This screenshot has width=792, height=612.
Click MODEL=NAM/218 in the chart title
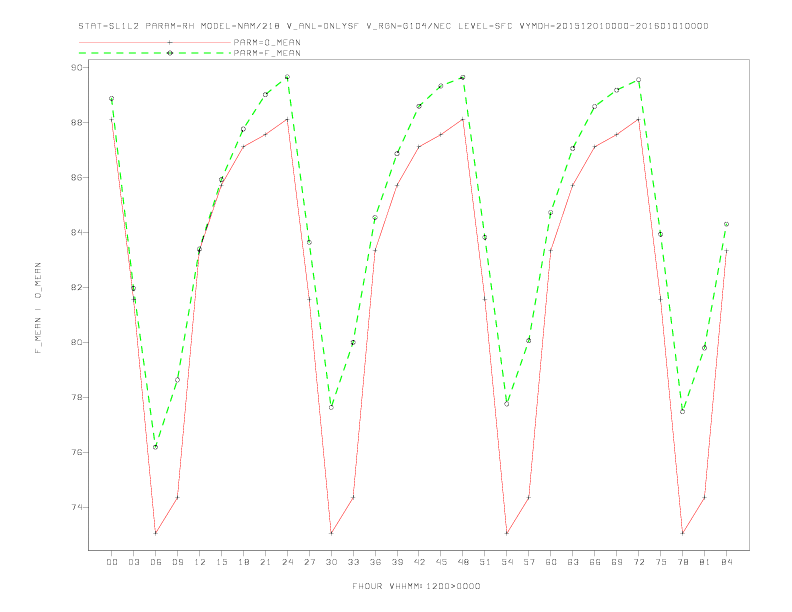click(240, 26)
